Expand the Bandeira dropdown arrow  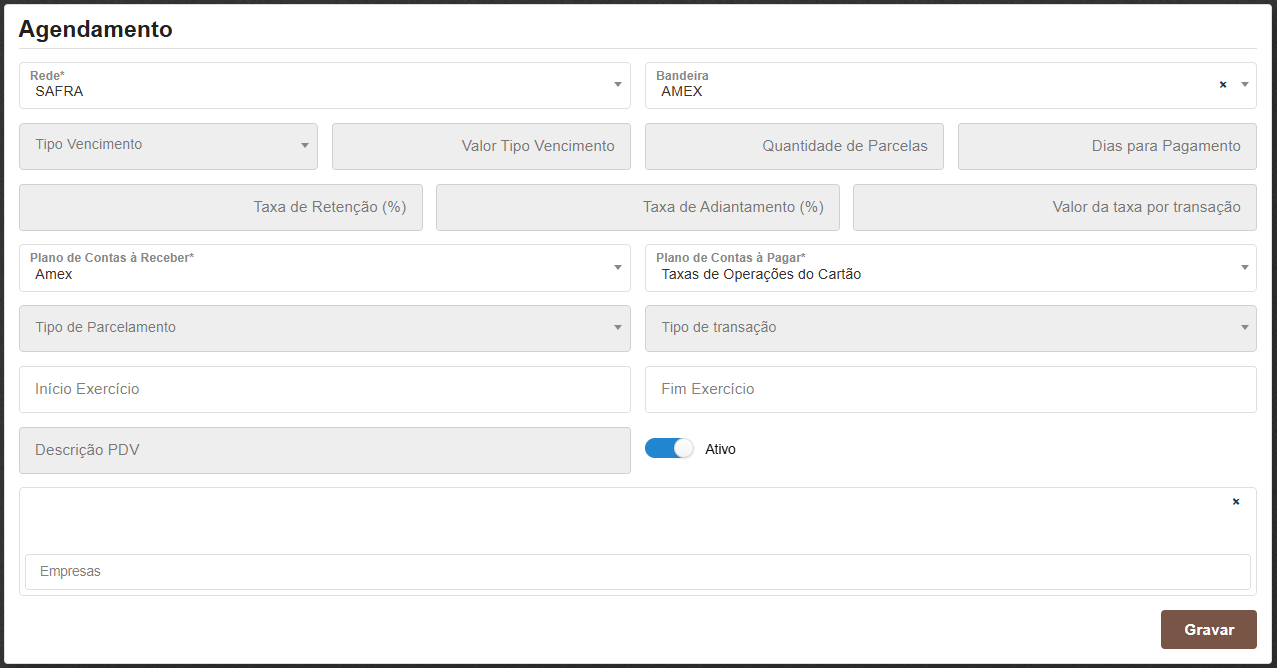pyautogui.click(x=1245, y=85)
